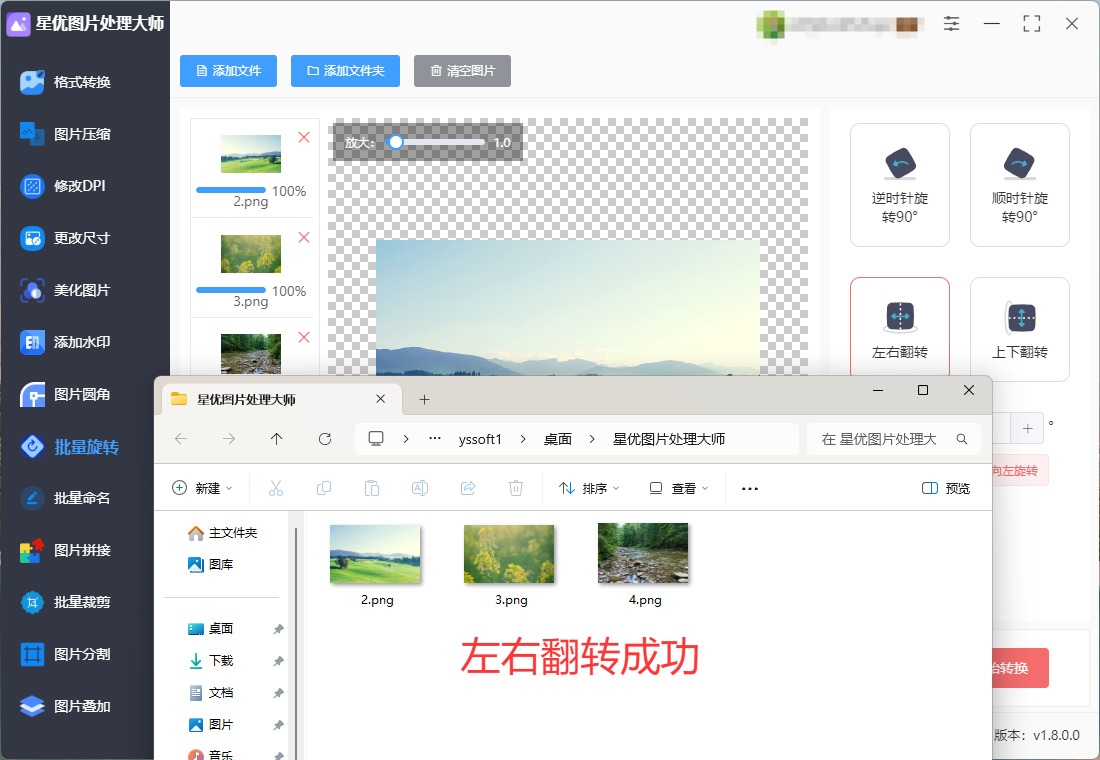This screenshot has width=1100, height=760.
Task: Add a new Explorer tab
Action: [x=424, y=399]
